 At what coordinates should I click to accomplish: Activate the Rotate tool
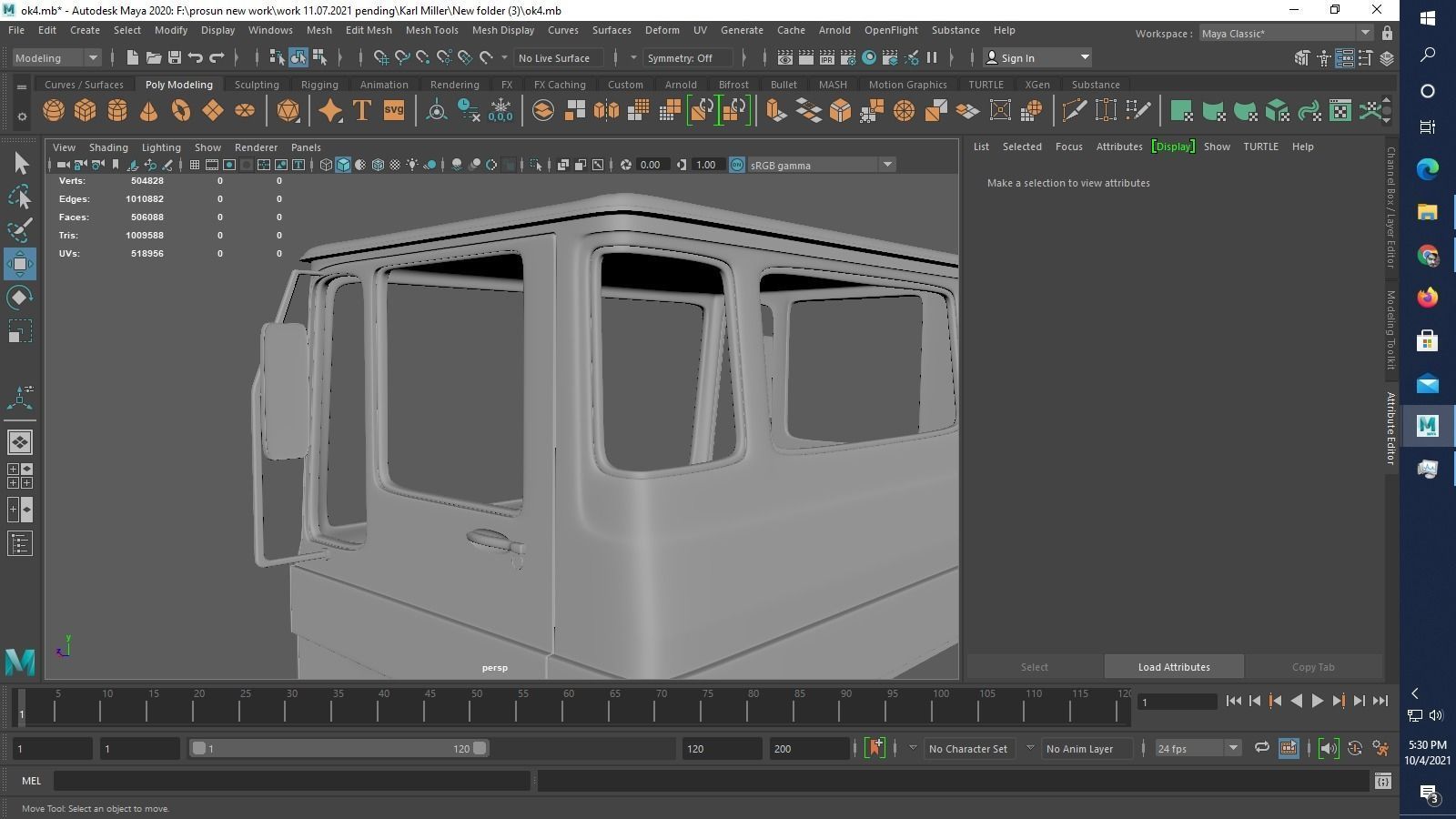coord(20,298)
